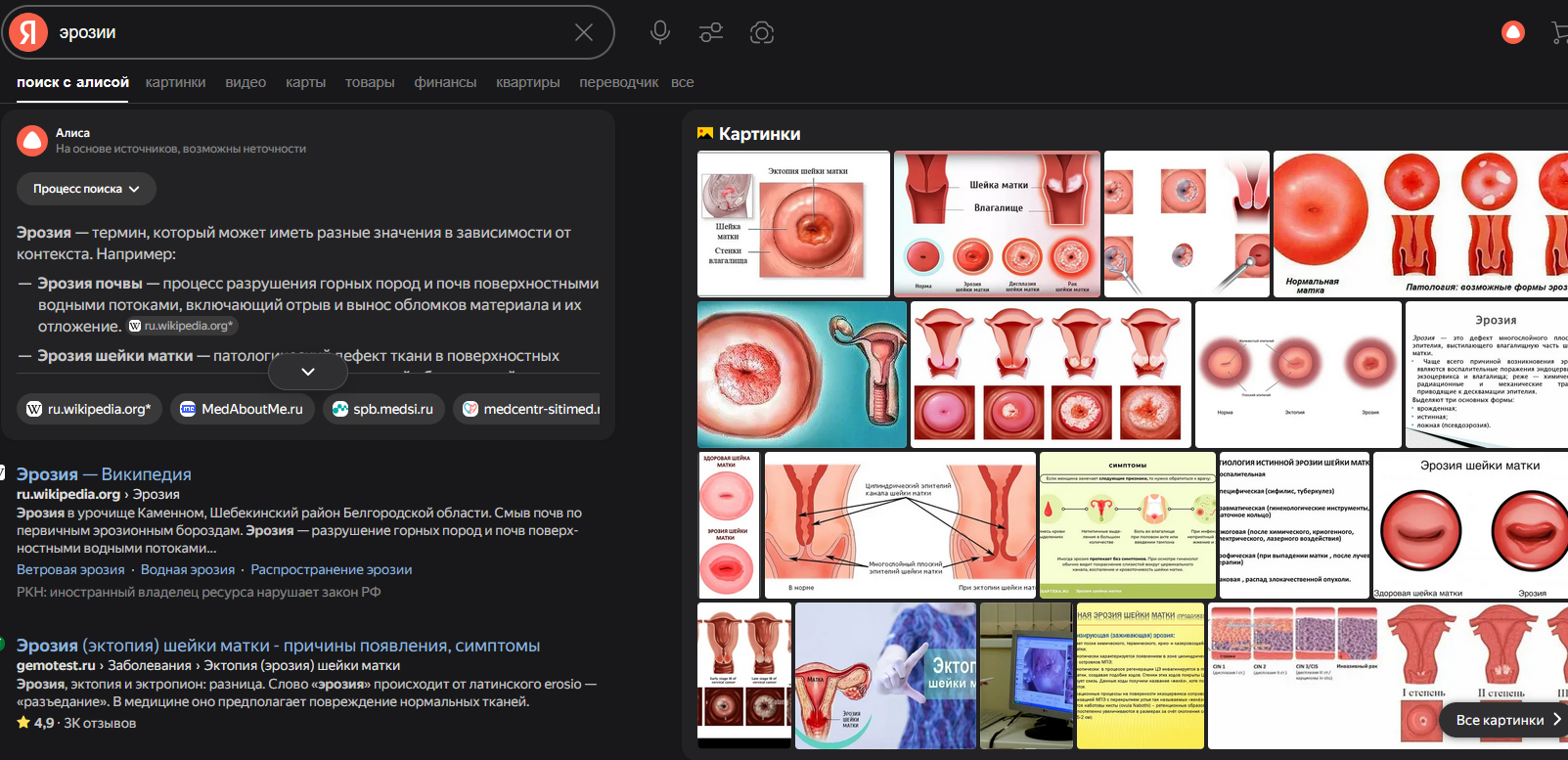Switch to the картинки tab

(x=175, y=82)
